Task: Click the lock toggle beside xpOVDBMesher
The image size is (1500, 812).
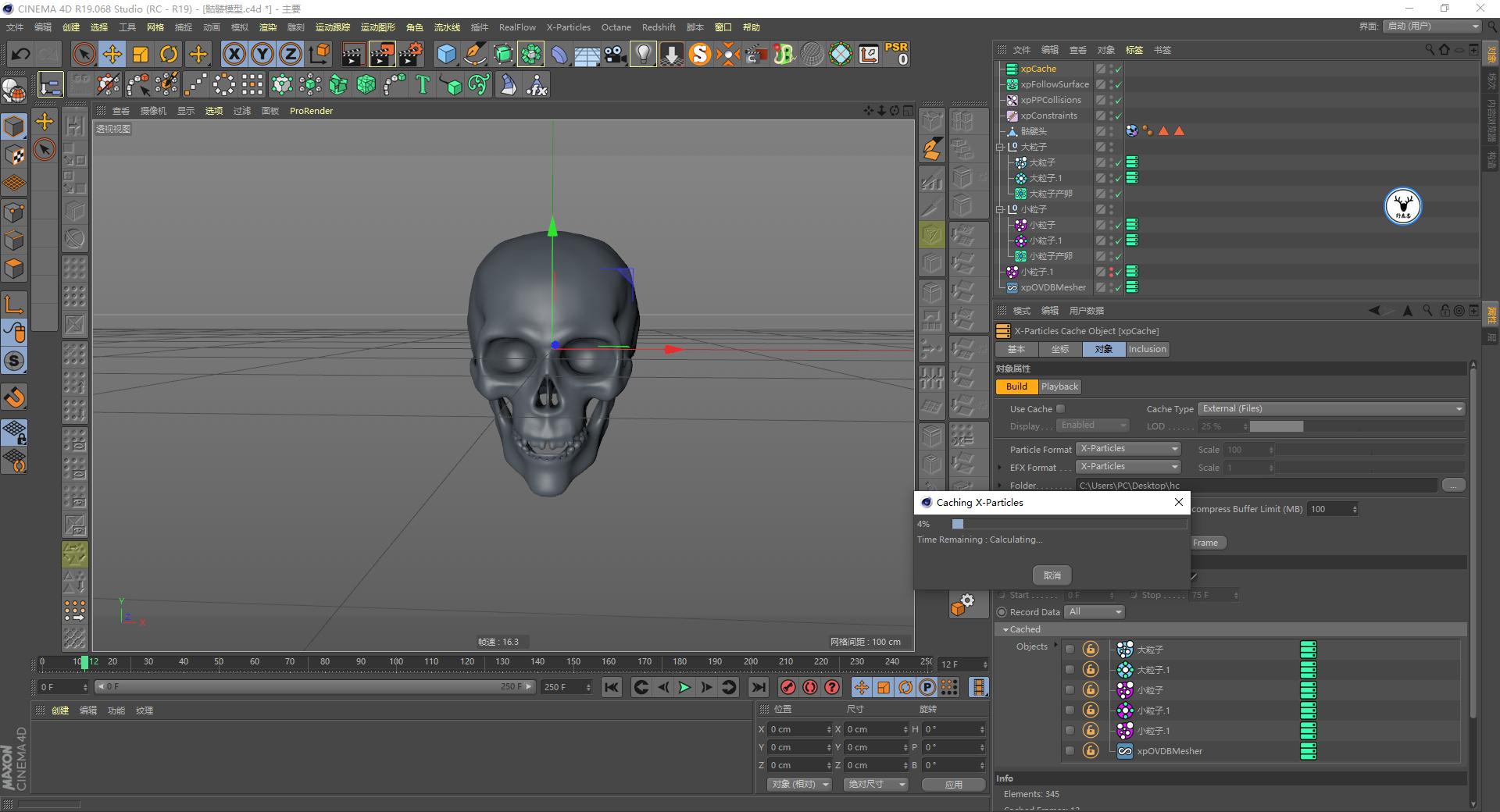Action: tap(1091, 751)
